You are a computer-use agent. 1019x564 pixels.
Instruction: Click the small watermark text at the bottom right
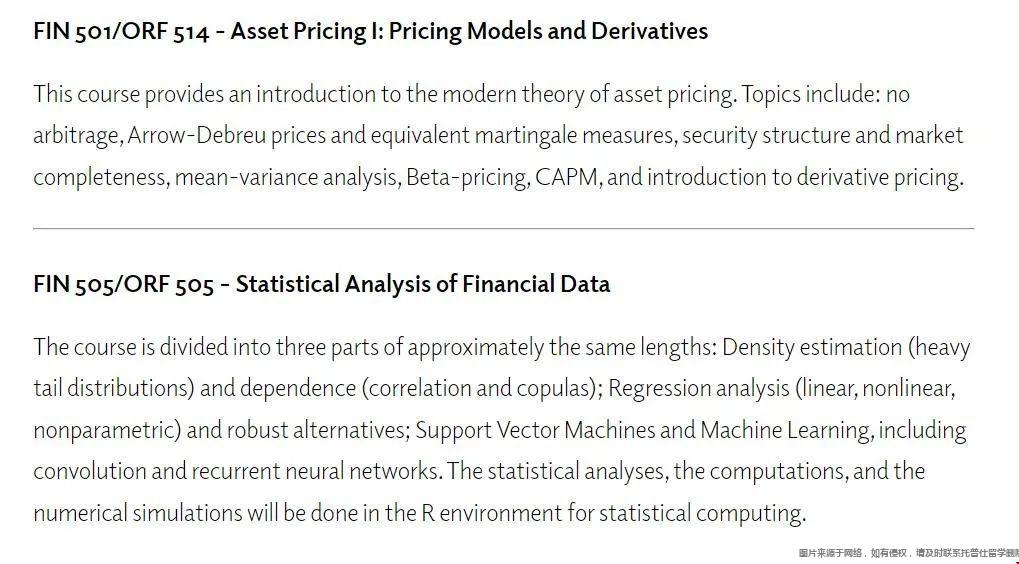click(908, 553)
